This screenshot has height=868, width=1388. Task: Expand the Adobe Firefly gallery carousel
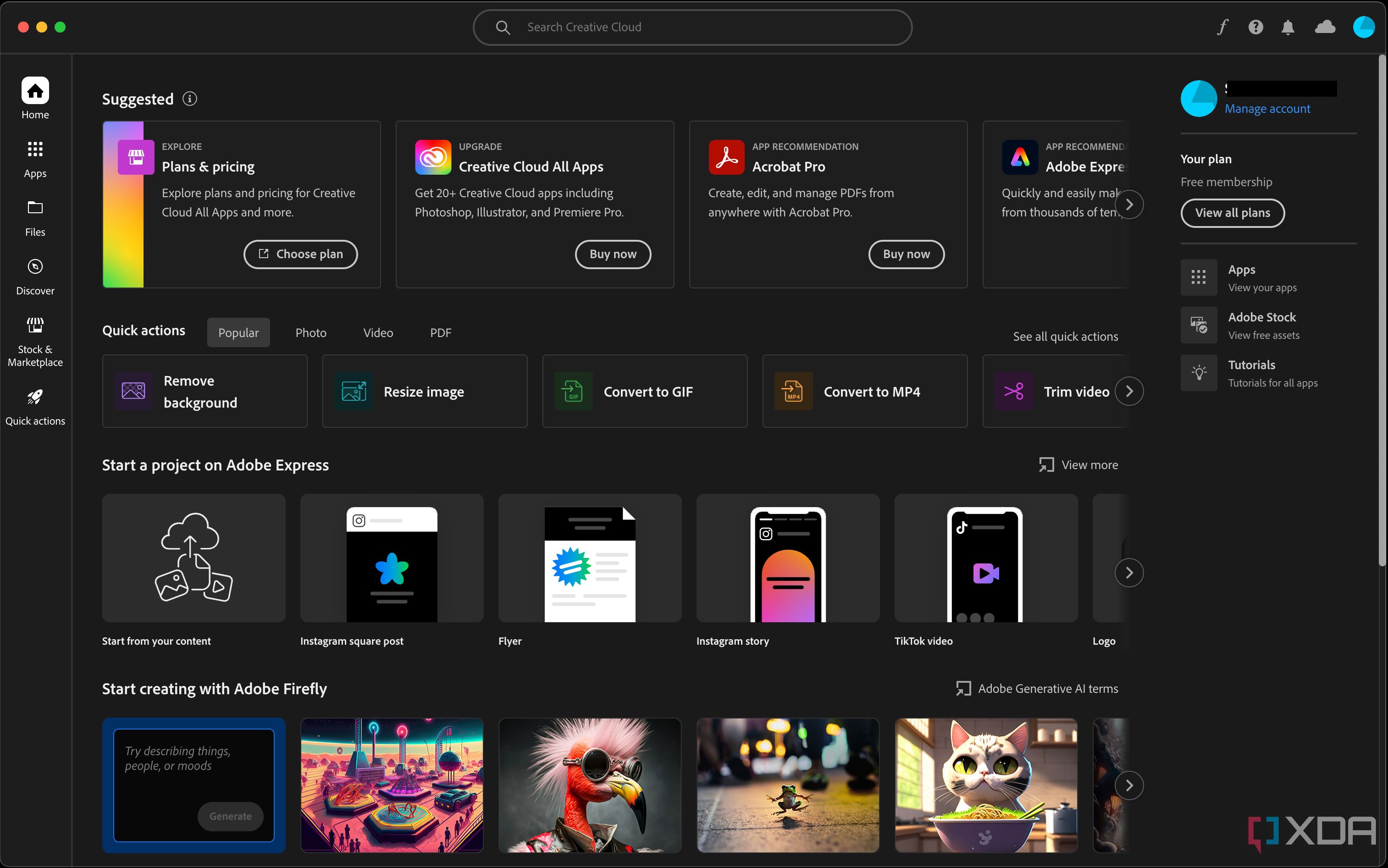point(1129,784)
